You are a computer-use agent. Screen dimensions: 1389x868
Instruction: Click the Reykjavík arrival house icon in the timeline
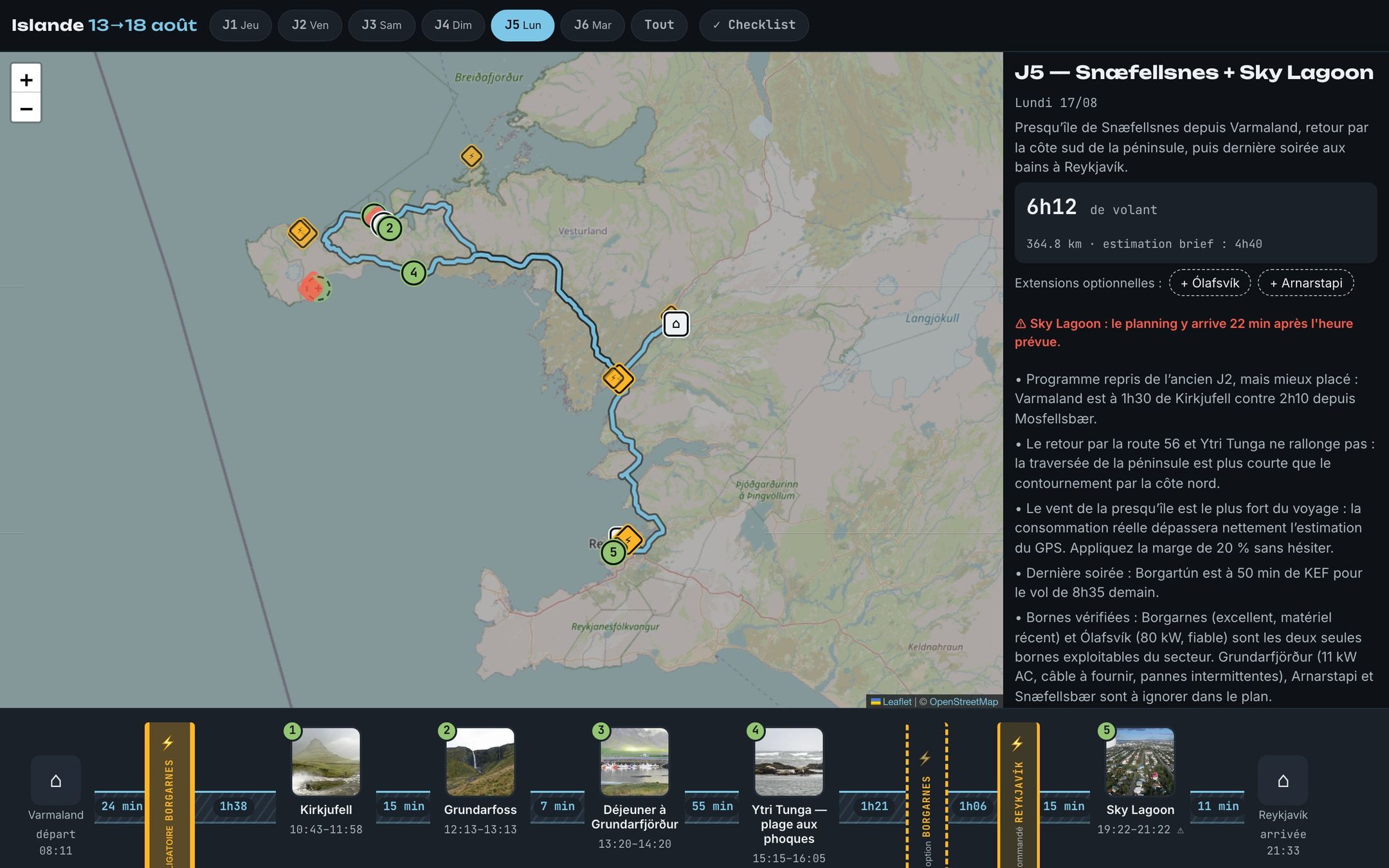point(1283,780)
